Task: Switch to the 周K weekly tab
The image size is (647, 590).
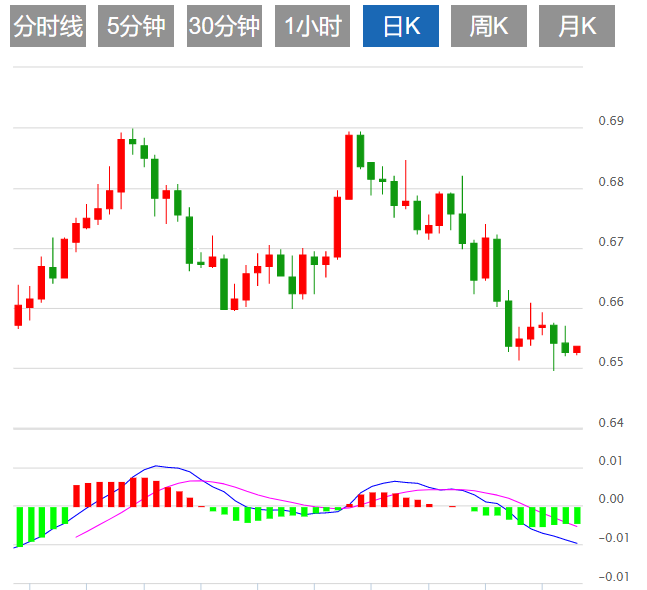Action: click(x=489, y=26)
